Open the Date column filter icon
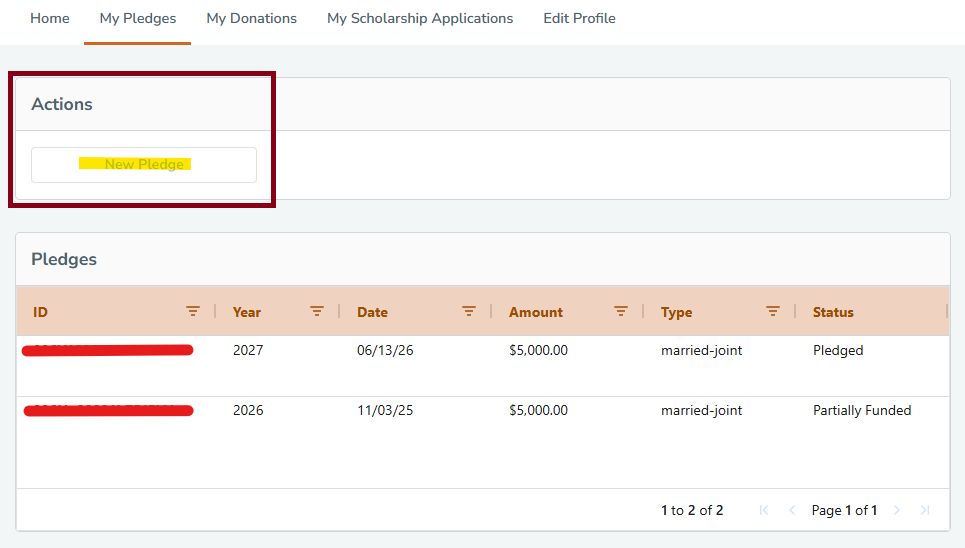The width and height of the screenshot is (965, 548). coord(468,312)
